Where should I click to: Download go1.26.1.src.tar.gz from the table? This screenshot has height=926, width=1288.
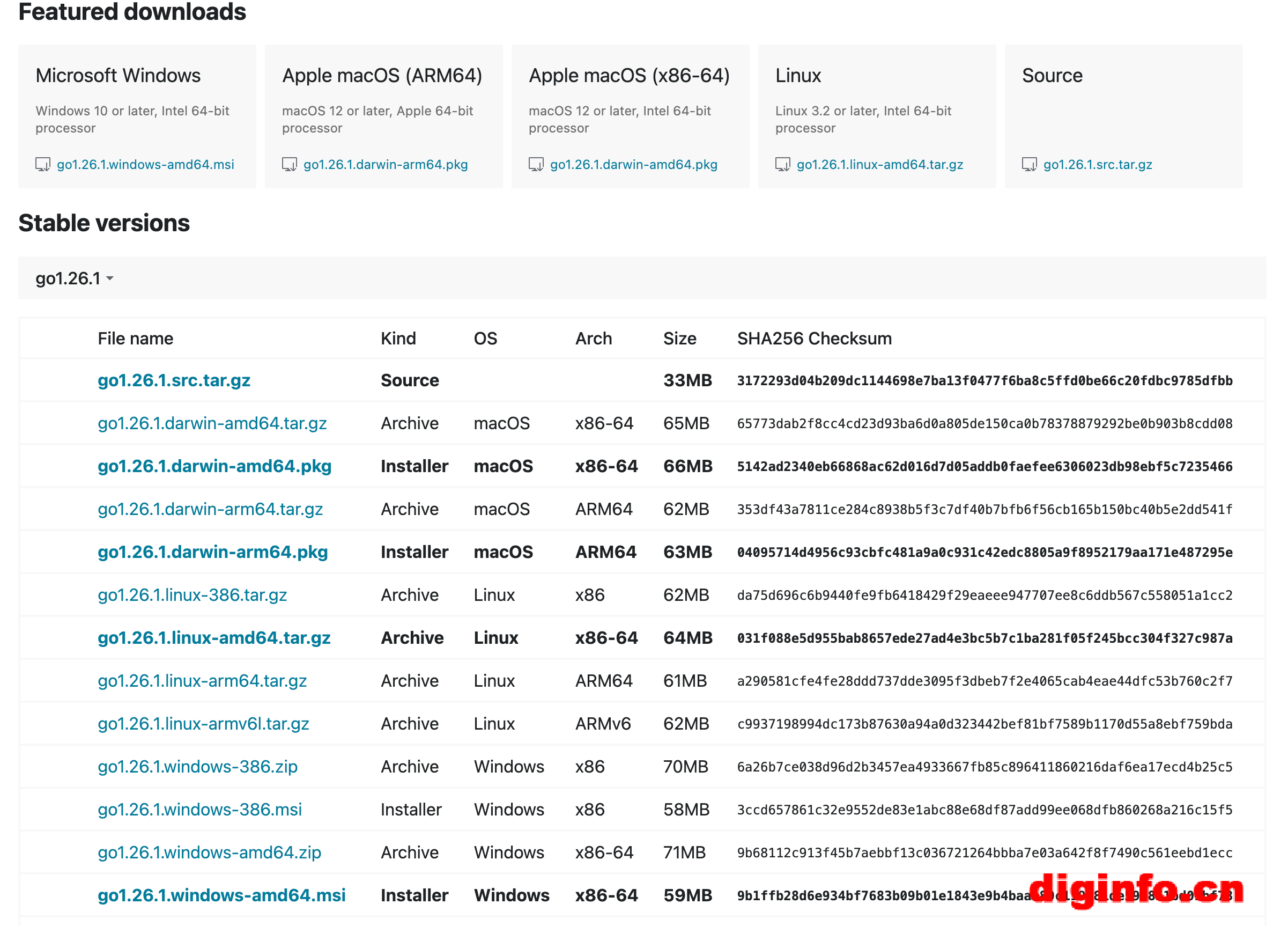tap(174, 380)
